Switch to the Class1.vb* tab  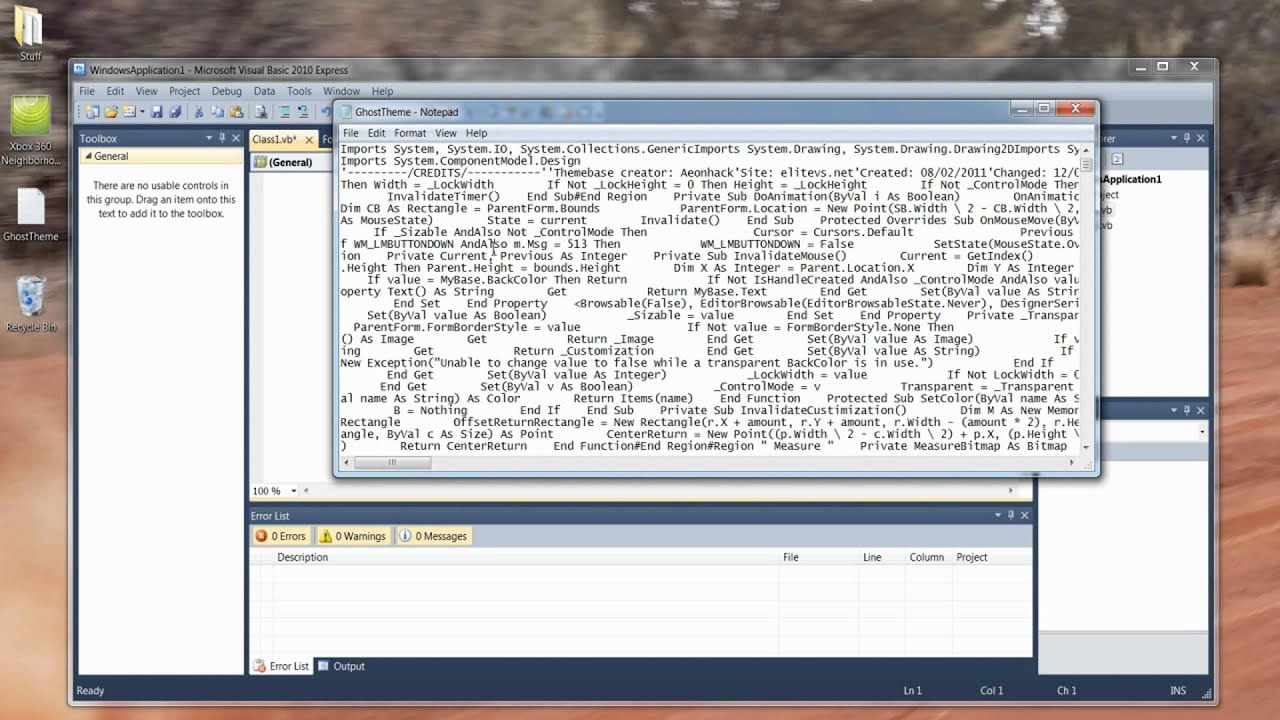pyautogui.click(x=284, y=139)
